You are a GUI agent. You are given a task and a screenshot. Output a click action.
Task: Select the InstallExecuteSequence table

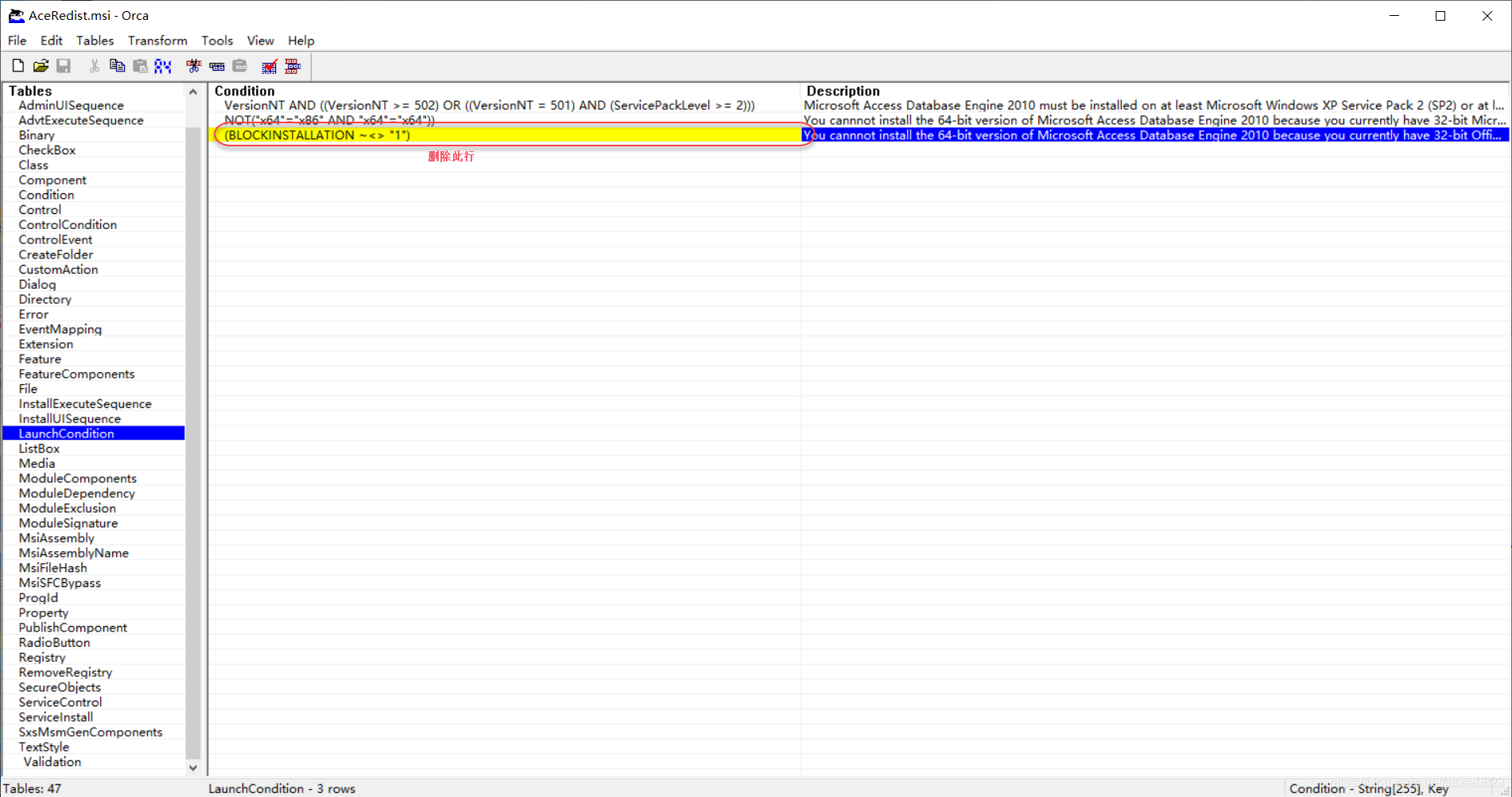[85, 404]
